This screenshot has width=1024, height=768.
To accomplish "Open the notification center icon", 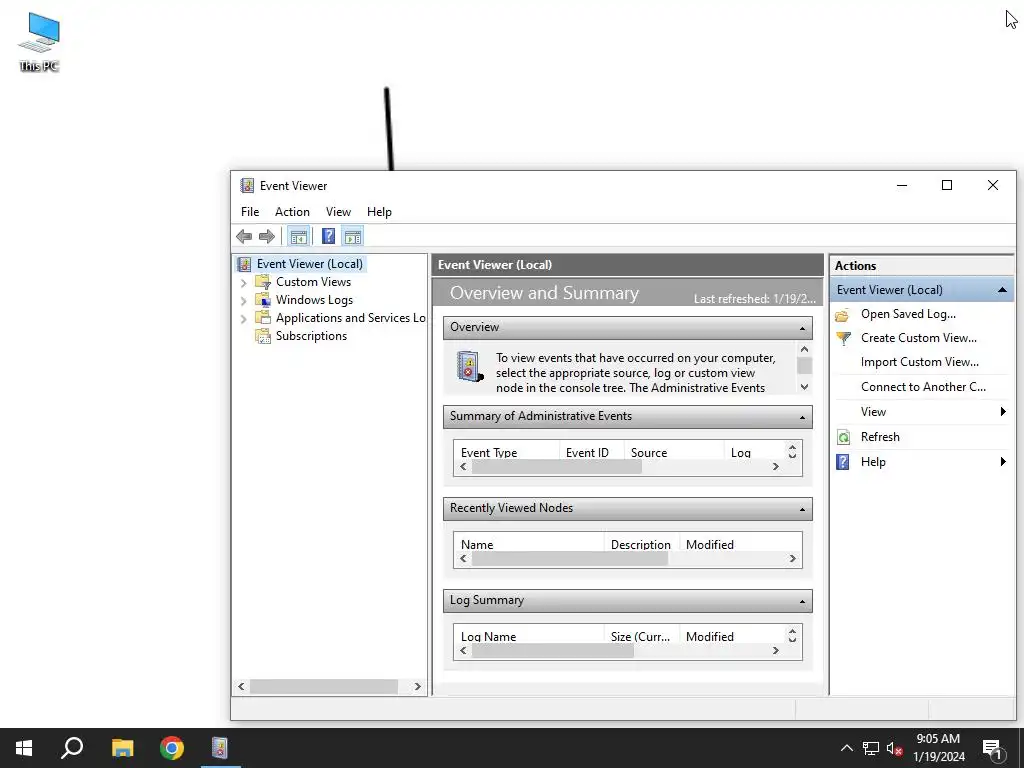I will (993, 749).
